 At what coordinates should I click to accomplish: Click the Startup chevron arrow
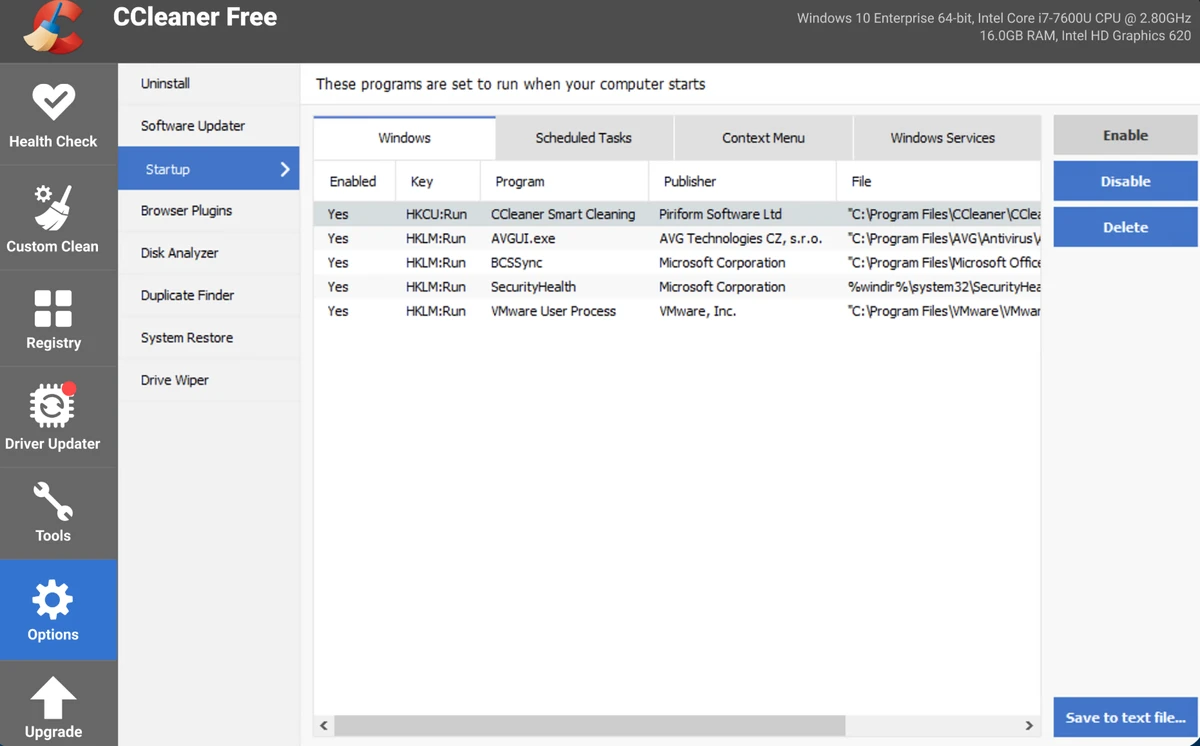coord(285,169)
